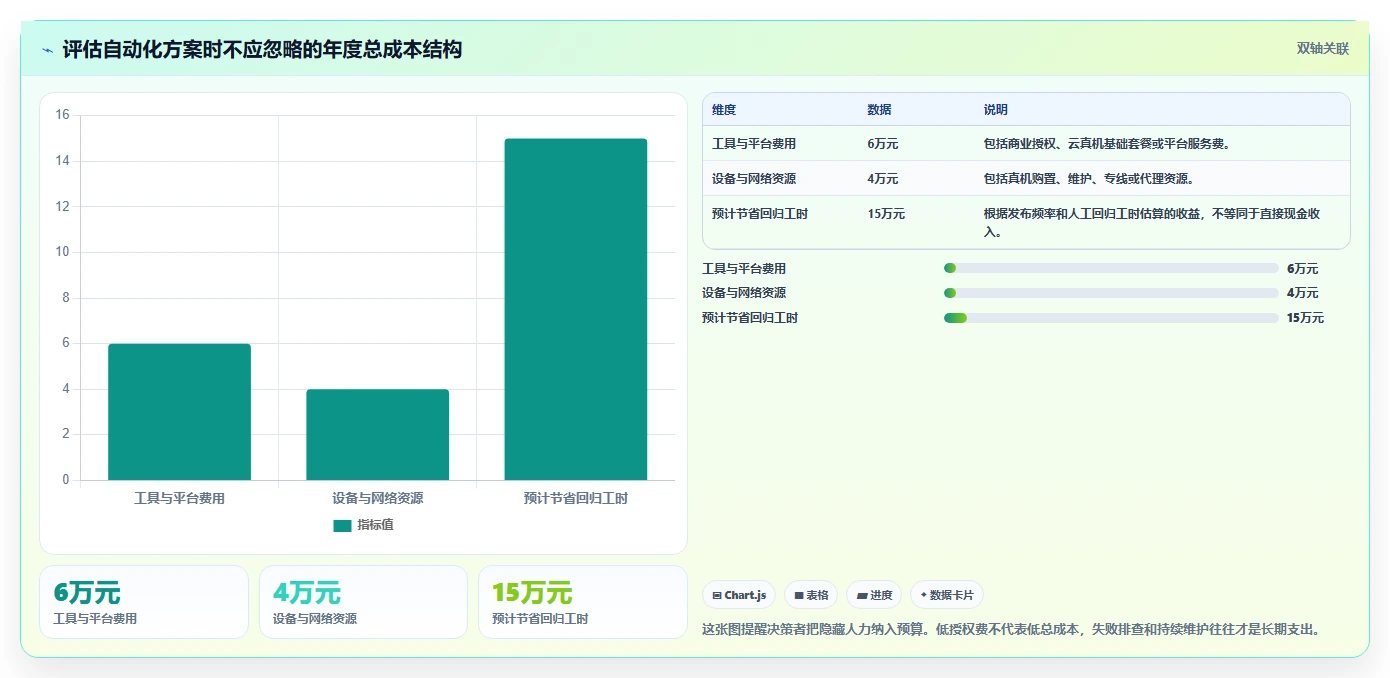Click the x-axis label 工具与平台费用
This screenshot has height=678, width=1390.
[x=179, y=498]
